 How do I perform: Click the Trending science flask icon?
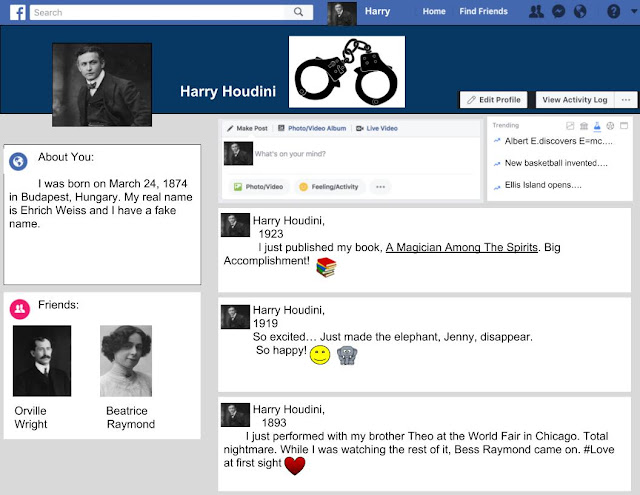tap(597, 127)
